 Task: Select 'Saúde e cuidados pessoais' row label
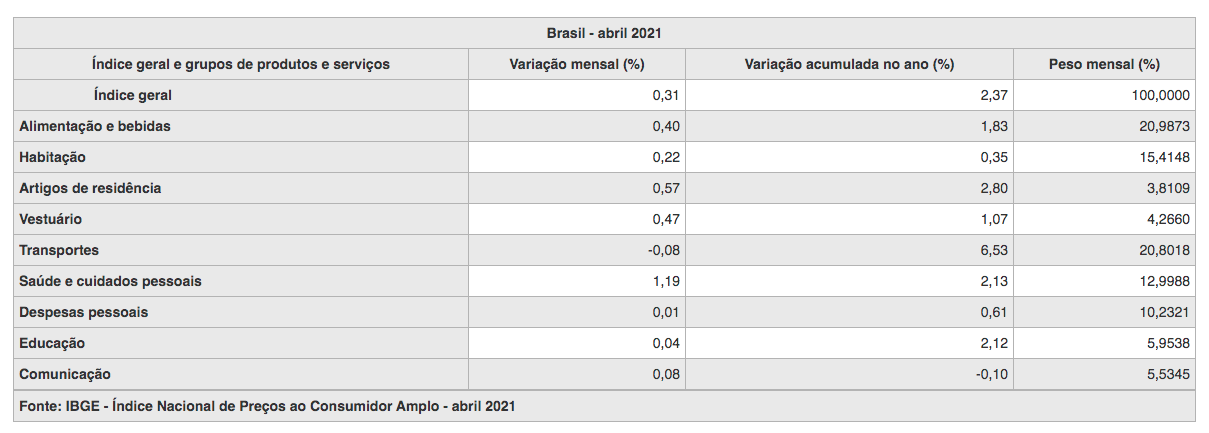110,281
